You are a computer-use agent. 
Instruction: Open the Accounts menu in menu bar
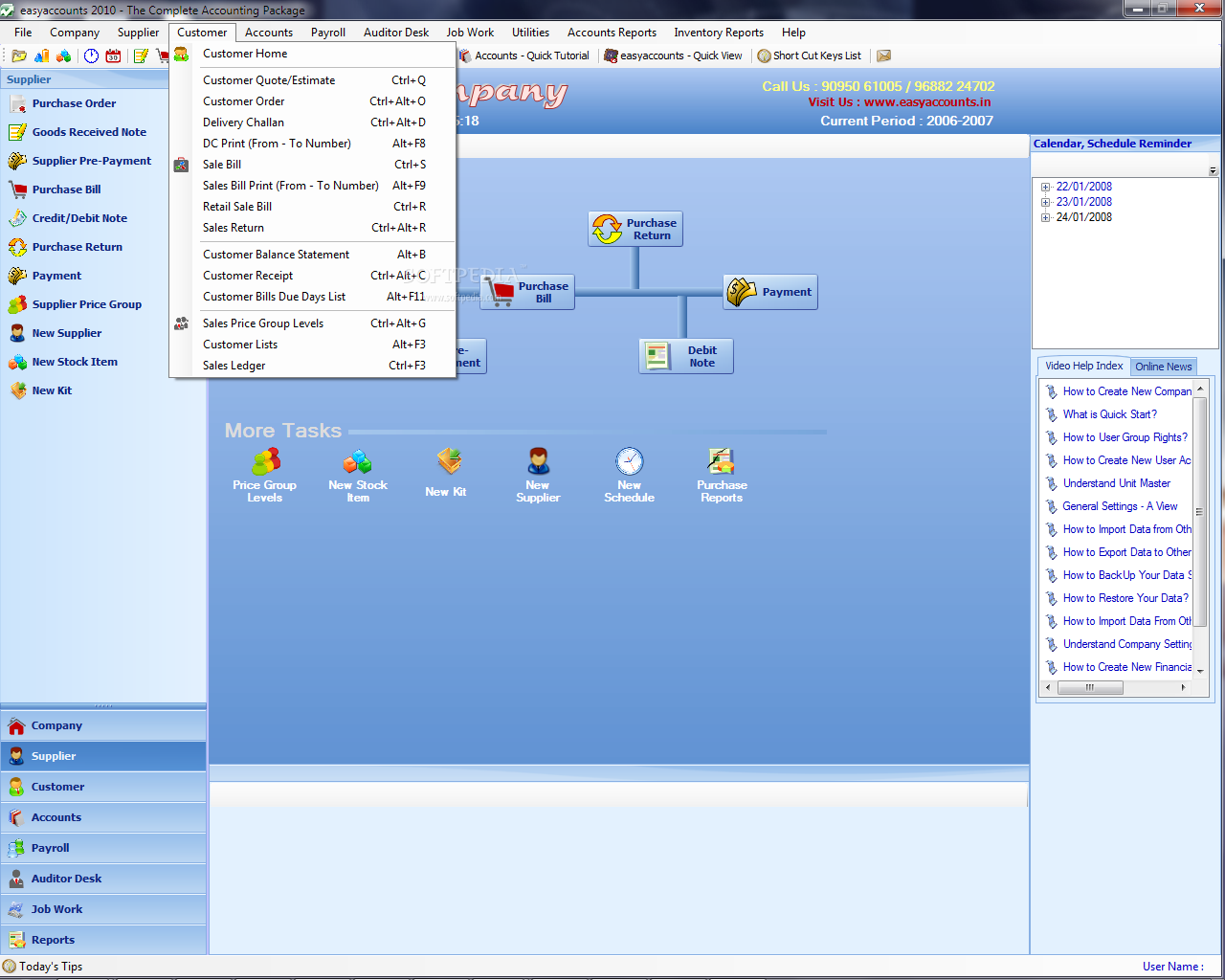[269, 33]
